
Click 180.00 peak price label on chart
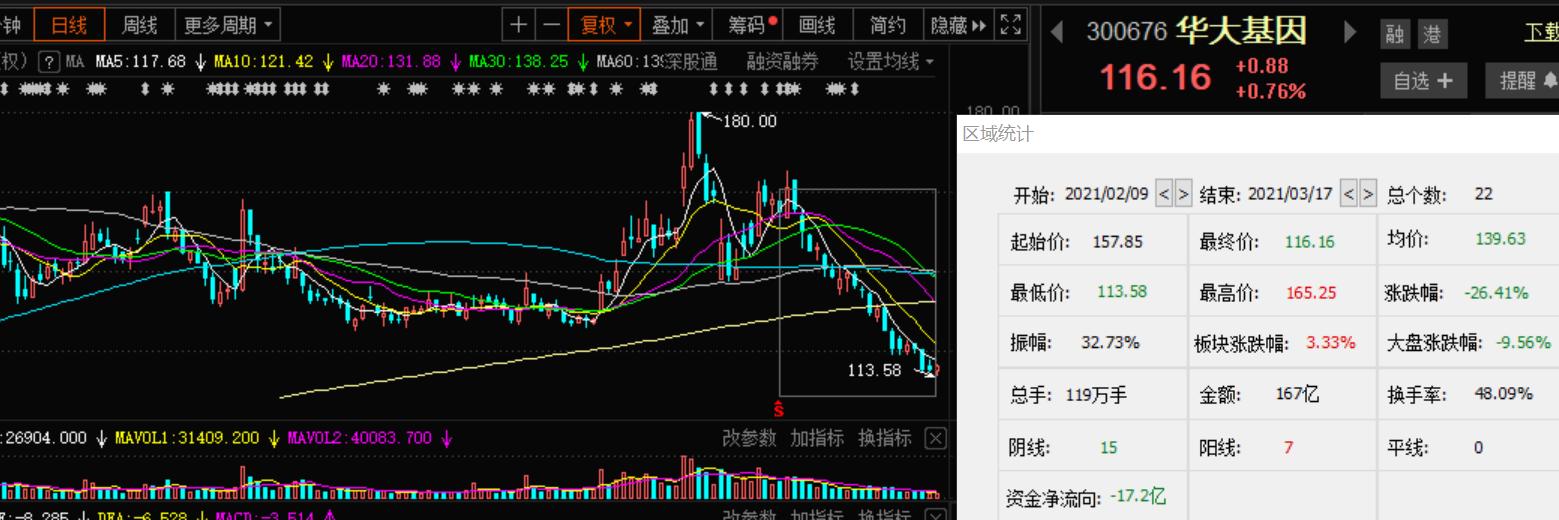pyautogui.click(x=749, y=121)
